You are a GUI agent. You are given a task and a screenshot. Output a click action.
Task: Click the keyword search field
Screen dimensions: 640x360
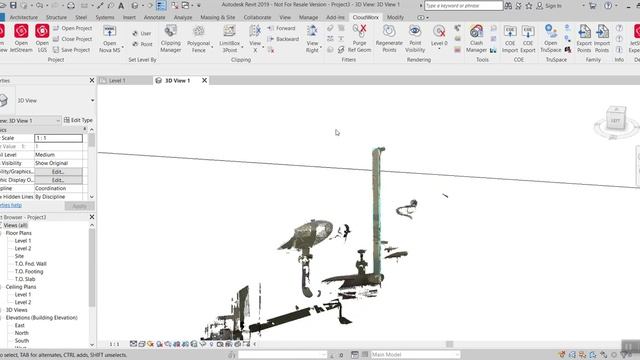click(463, 6)
